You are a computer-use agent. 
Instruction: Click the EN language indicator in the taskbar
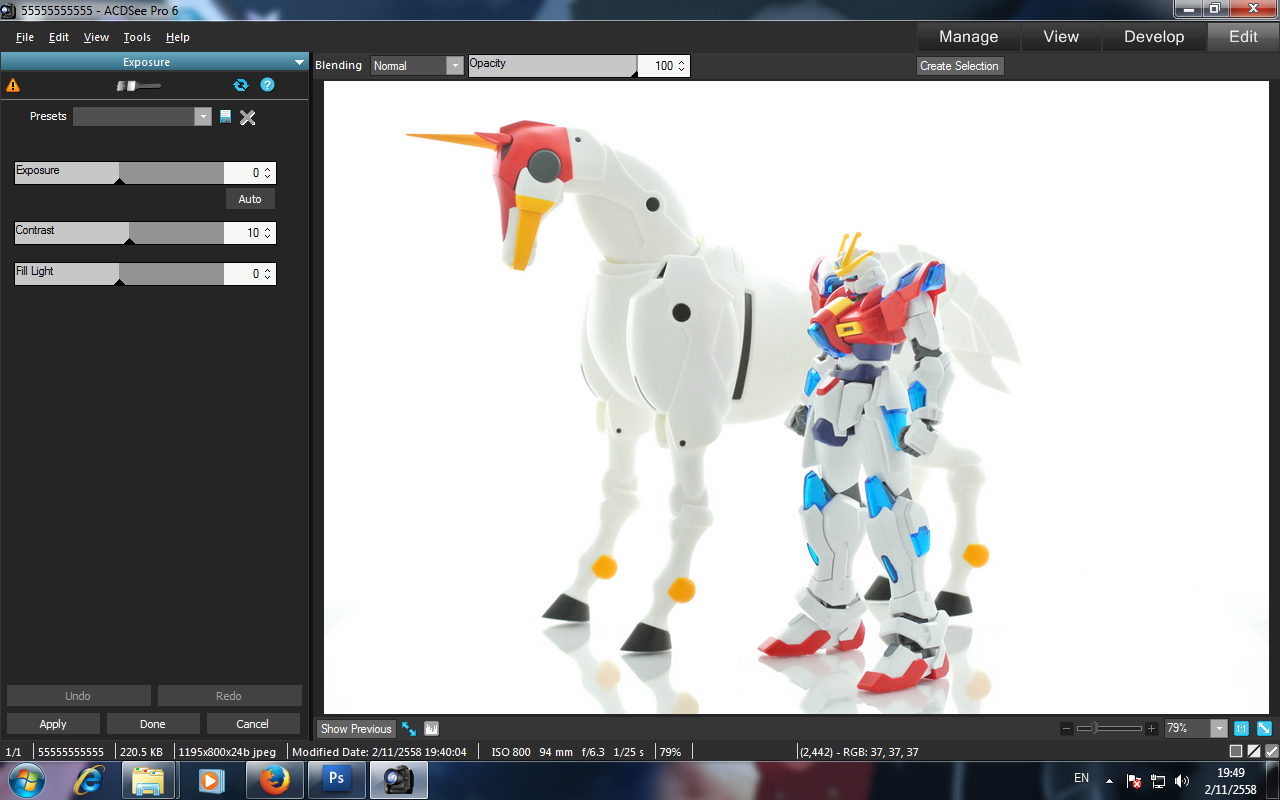(x=1081, y=778)
